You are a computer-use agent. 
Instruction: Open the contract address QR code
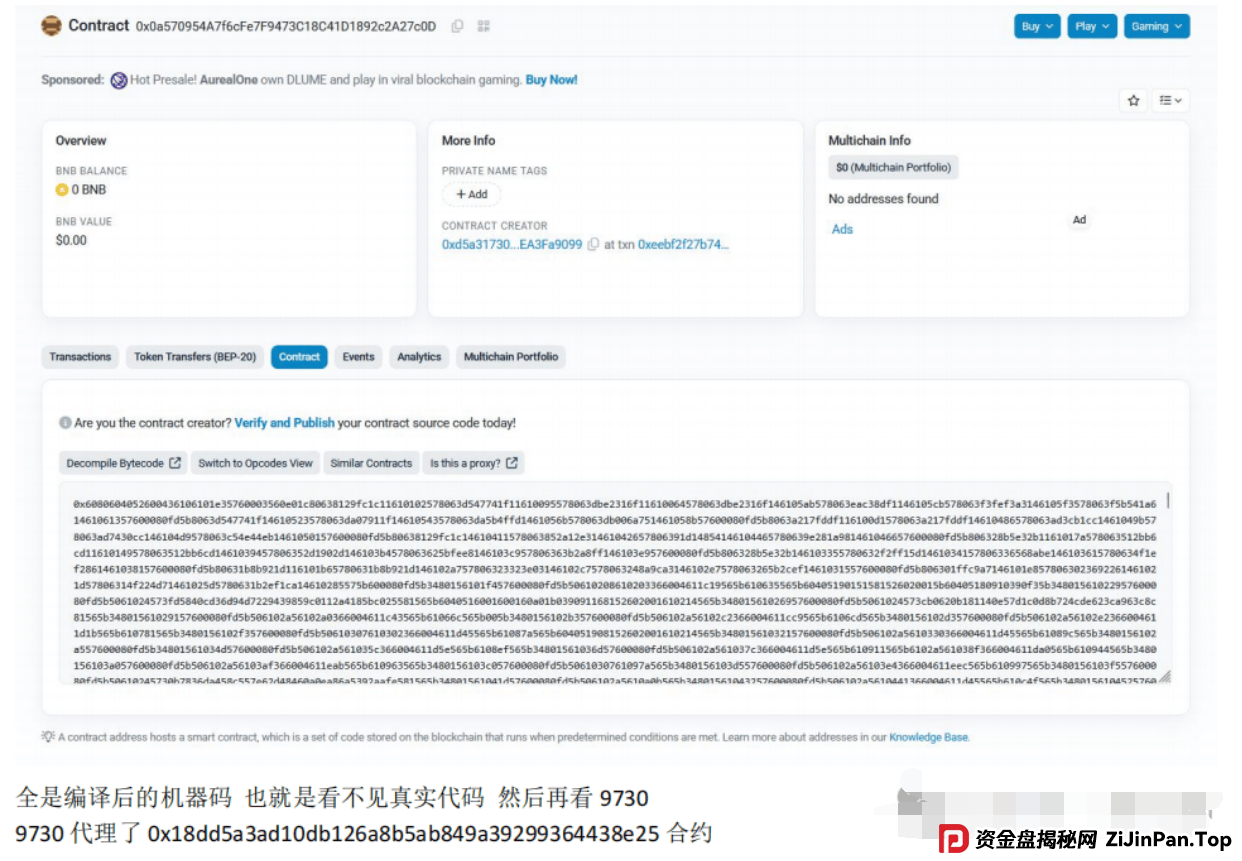[x=483, y=26]
